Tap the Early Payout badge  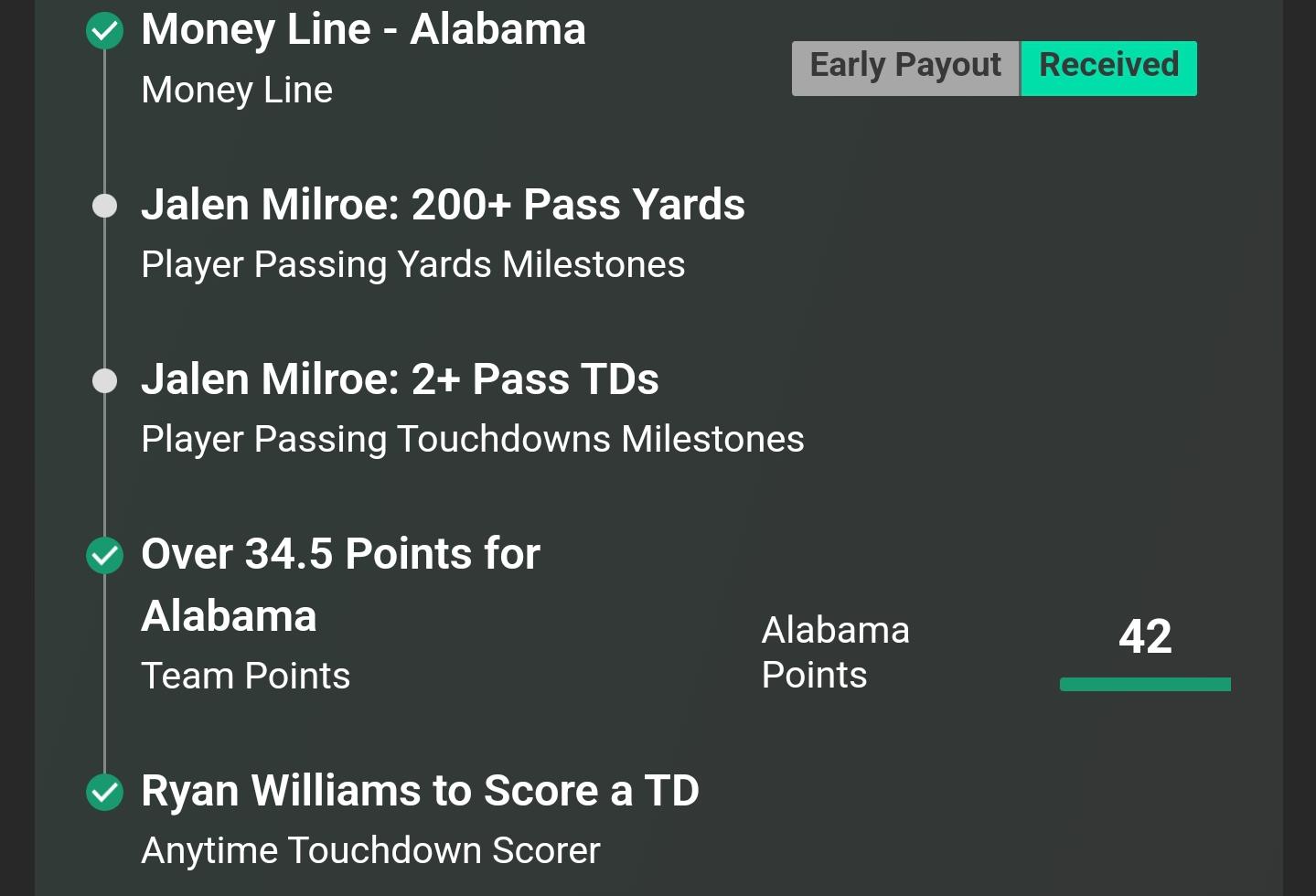click(905, 67)
